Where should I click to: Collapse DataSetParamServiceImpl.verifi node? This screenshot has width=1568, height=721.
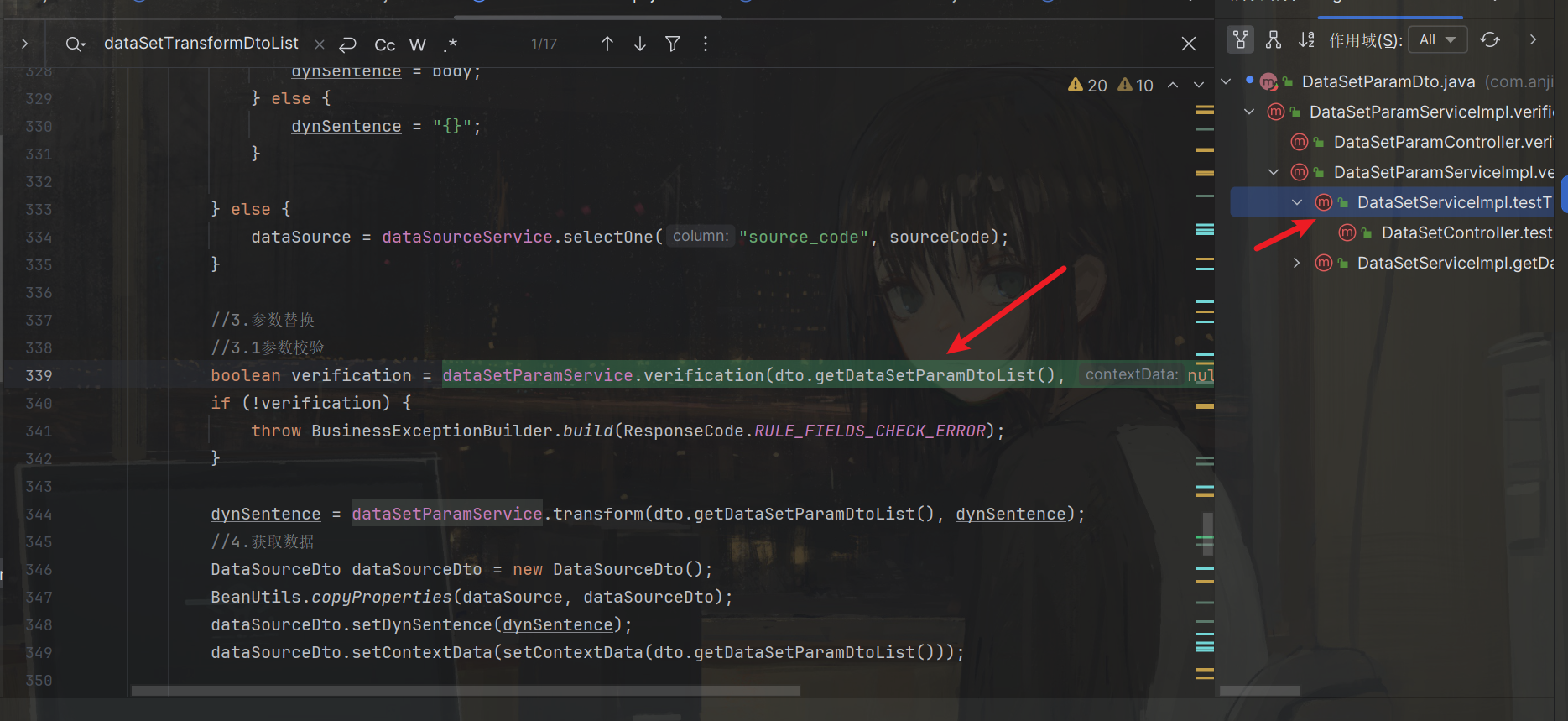[1249, 112]
